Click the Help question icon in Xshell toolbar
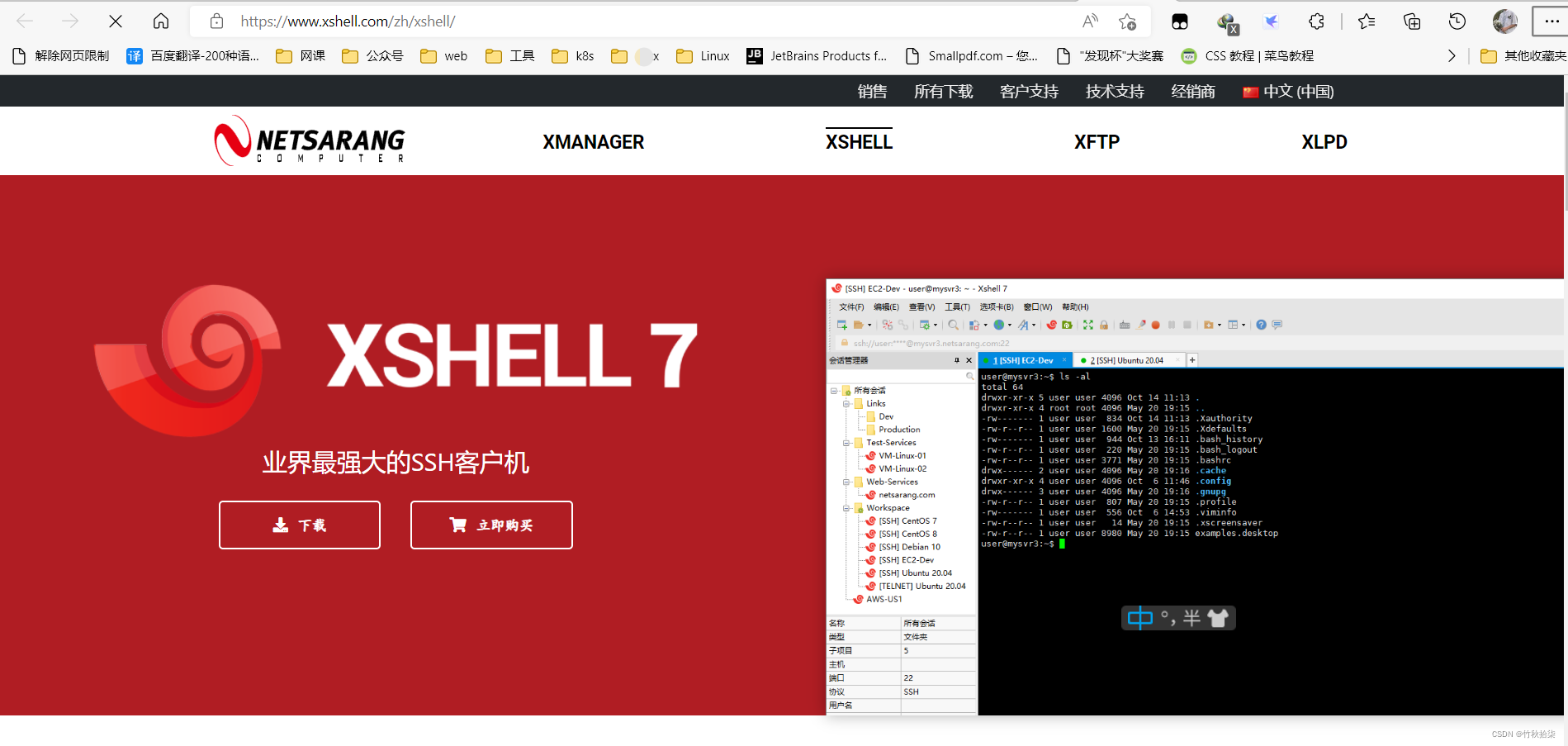1568x746 pixels. click(1261, 325)
